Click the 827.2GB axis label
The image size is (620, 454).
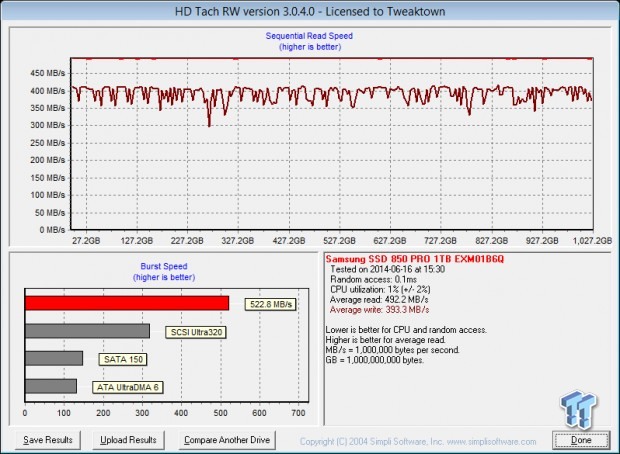point(491,240)
